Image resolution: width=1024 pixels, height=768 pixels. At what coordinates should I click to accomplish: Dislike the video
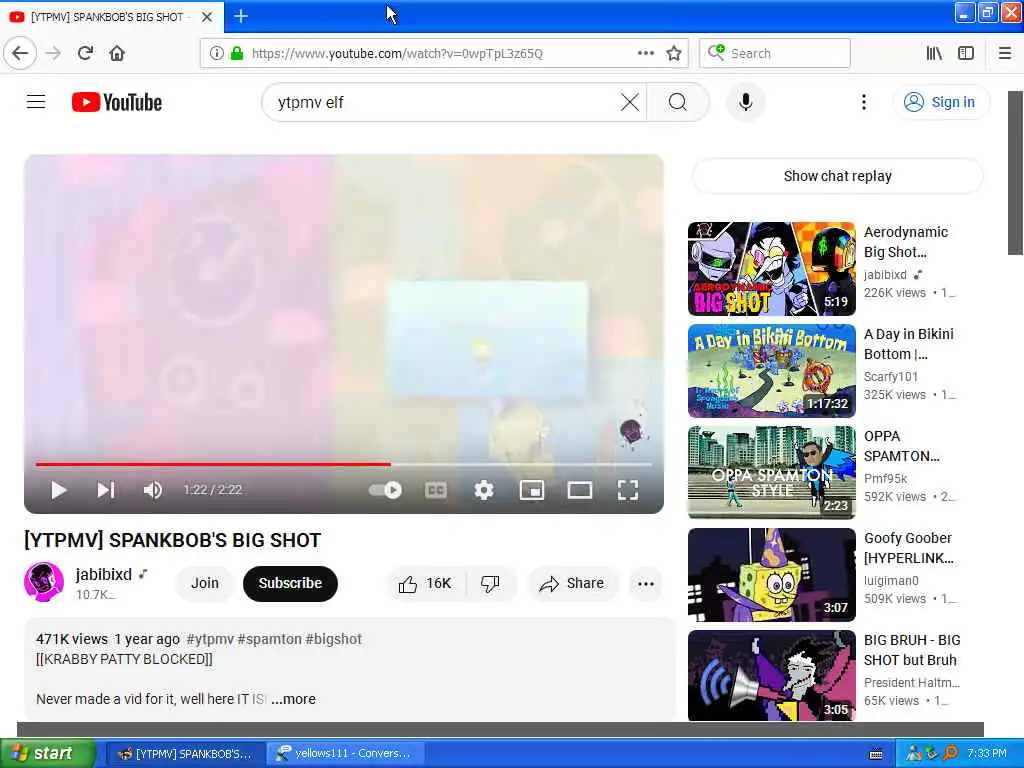click(490, 583)
